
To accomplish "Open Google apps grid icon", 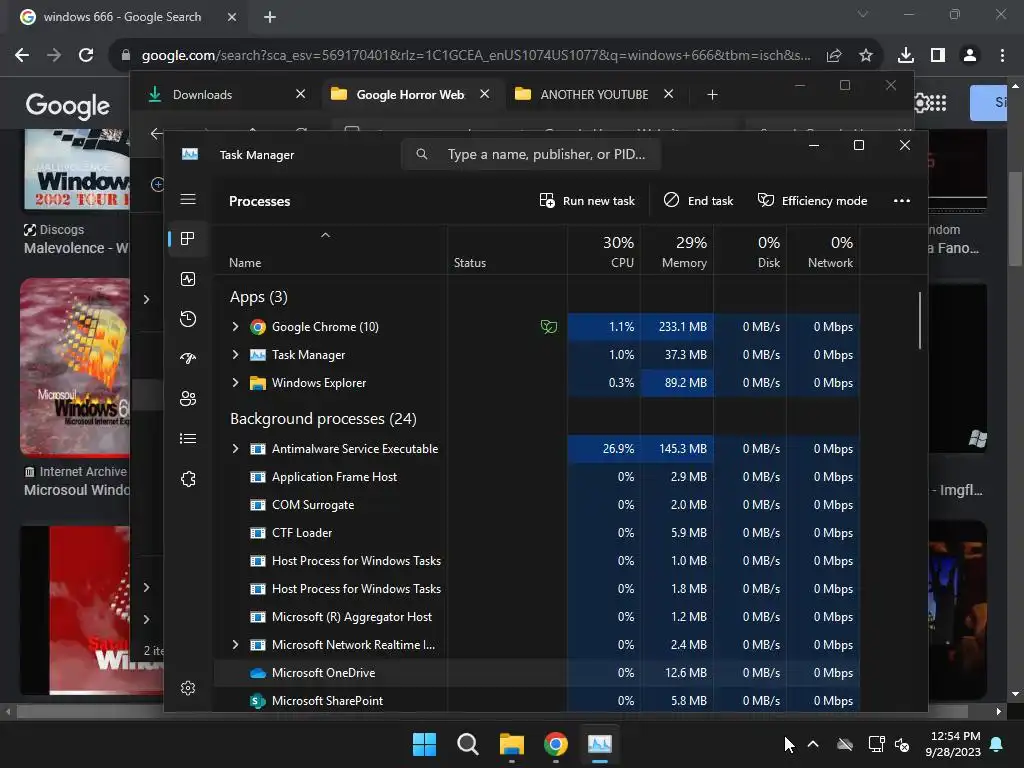I will pyautogui.click(x=937, y=103).
